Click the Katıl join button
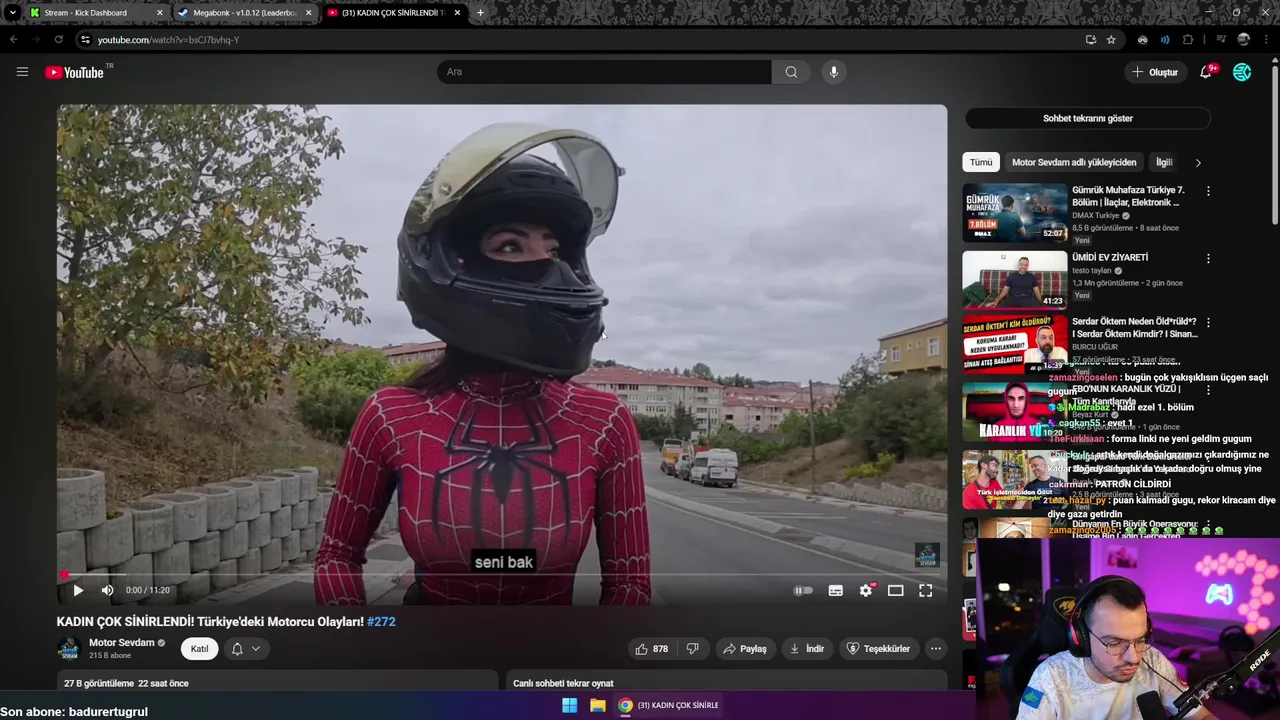The image size is (1280, 720). [x=200, y=649]
